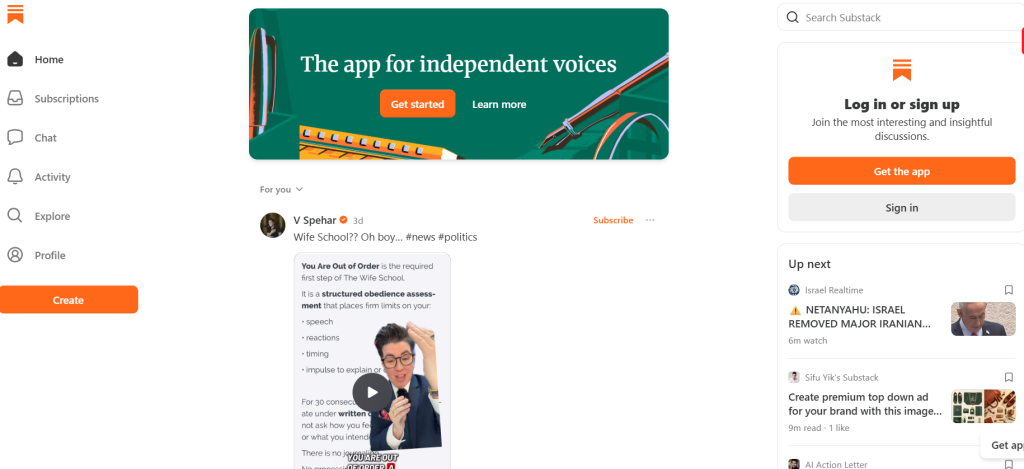
Task: Open post options three-dot menu
Action: 650,220
